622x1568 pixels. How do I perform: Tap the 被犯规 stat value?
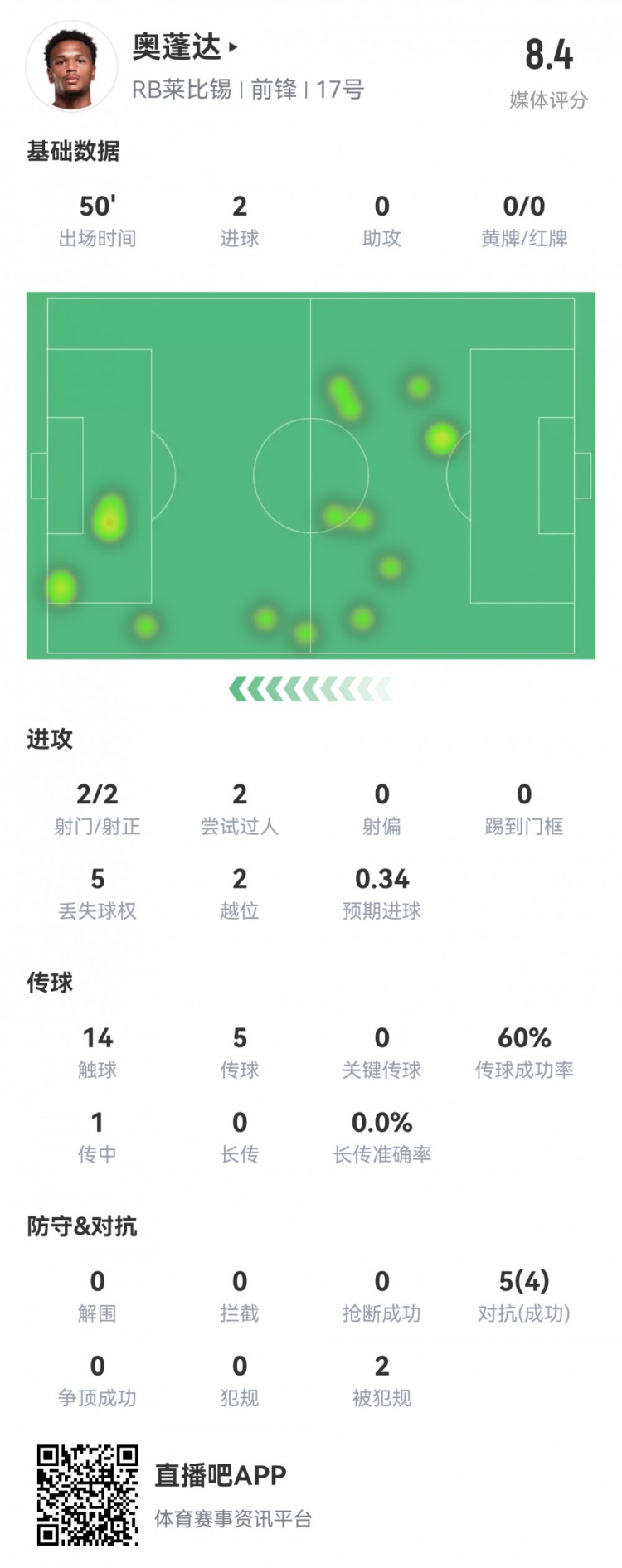(381, 1367)
